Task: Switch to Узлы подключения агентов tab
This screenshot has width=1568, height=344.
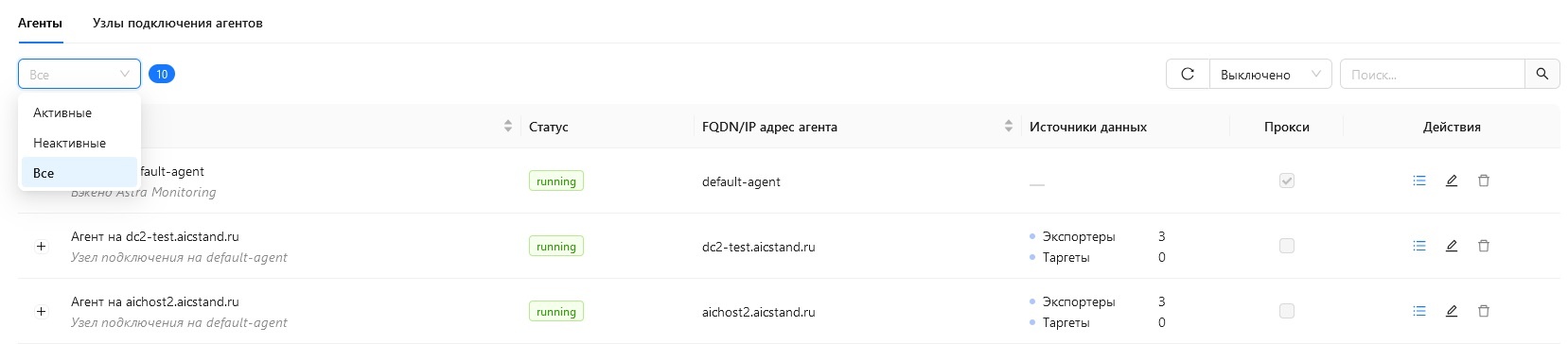Action: [178, 23]
